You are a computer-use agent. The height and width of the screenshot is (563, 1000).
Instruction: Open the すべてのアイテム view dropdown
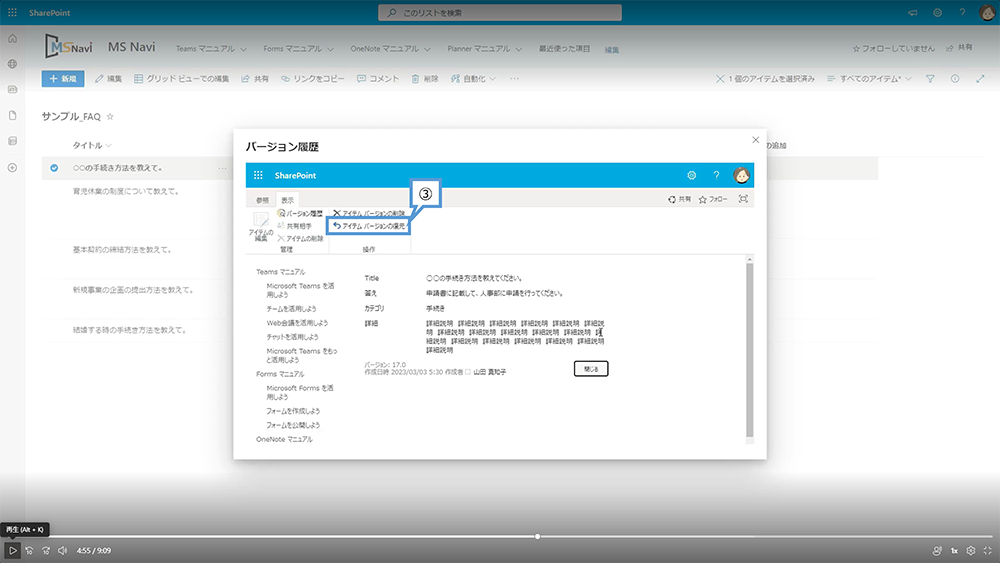click(869, 78)
